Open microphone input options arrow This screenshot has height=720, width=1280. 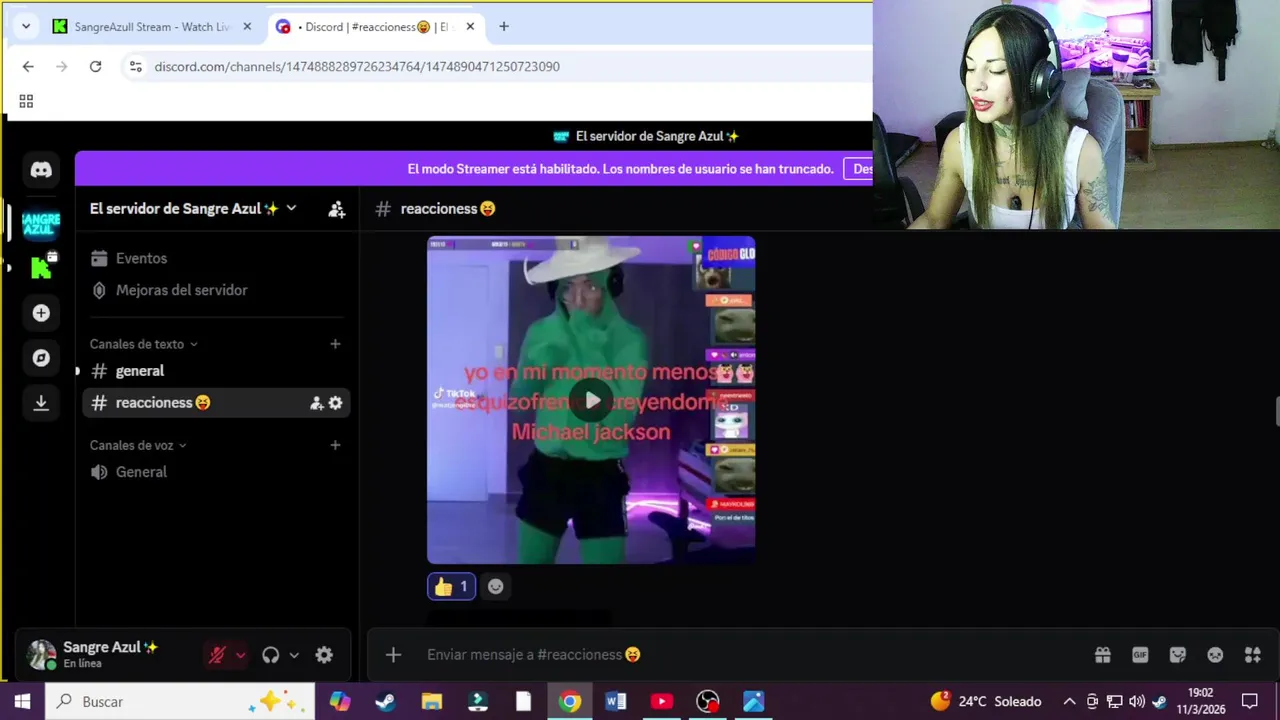coord(240,656)
